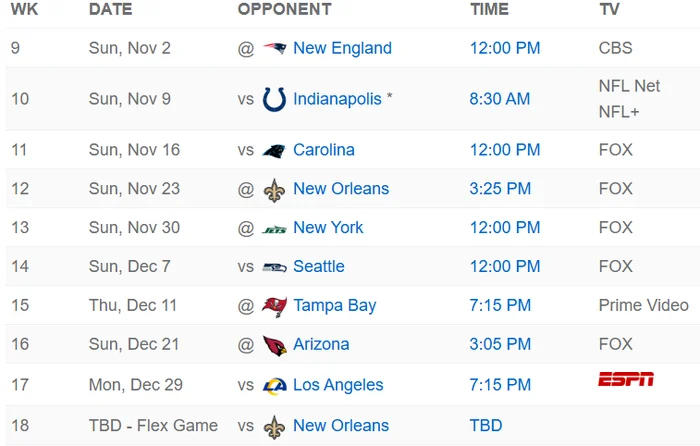This screenshot has width=700, height=446.
Task: Click the ESPN logo in week 17
Action: tap(626, 379)
